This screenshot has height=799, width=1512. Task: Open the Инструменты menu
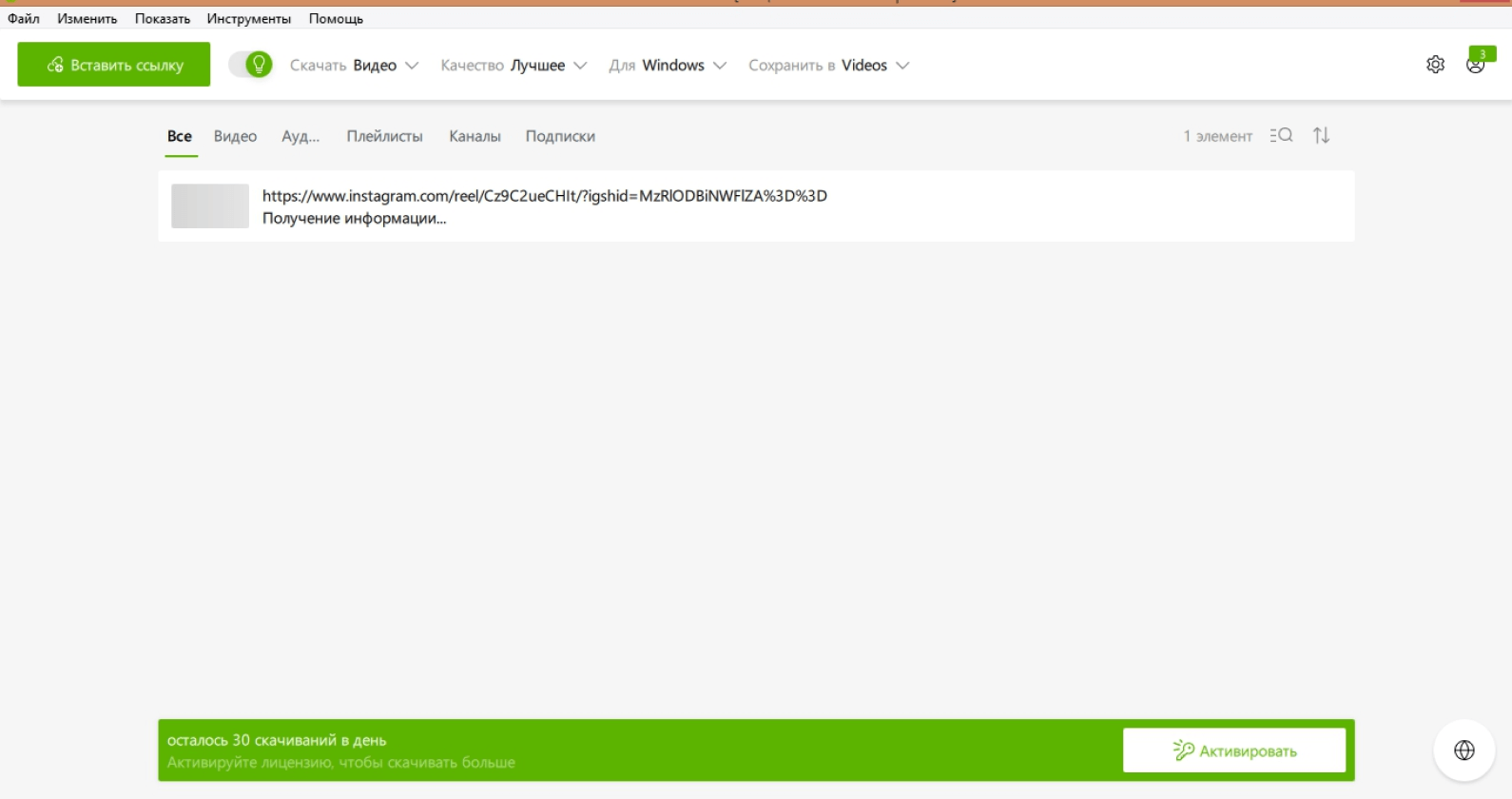coord(248,19)
